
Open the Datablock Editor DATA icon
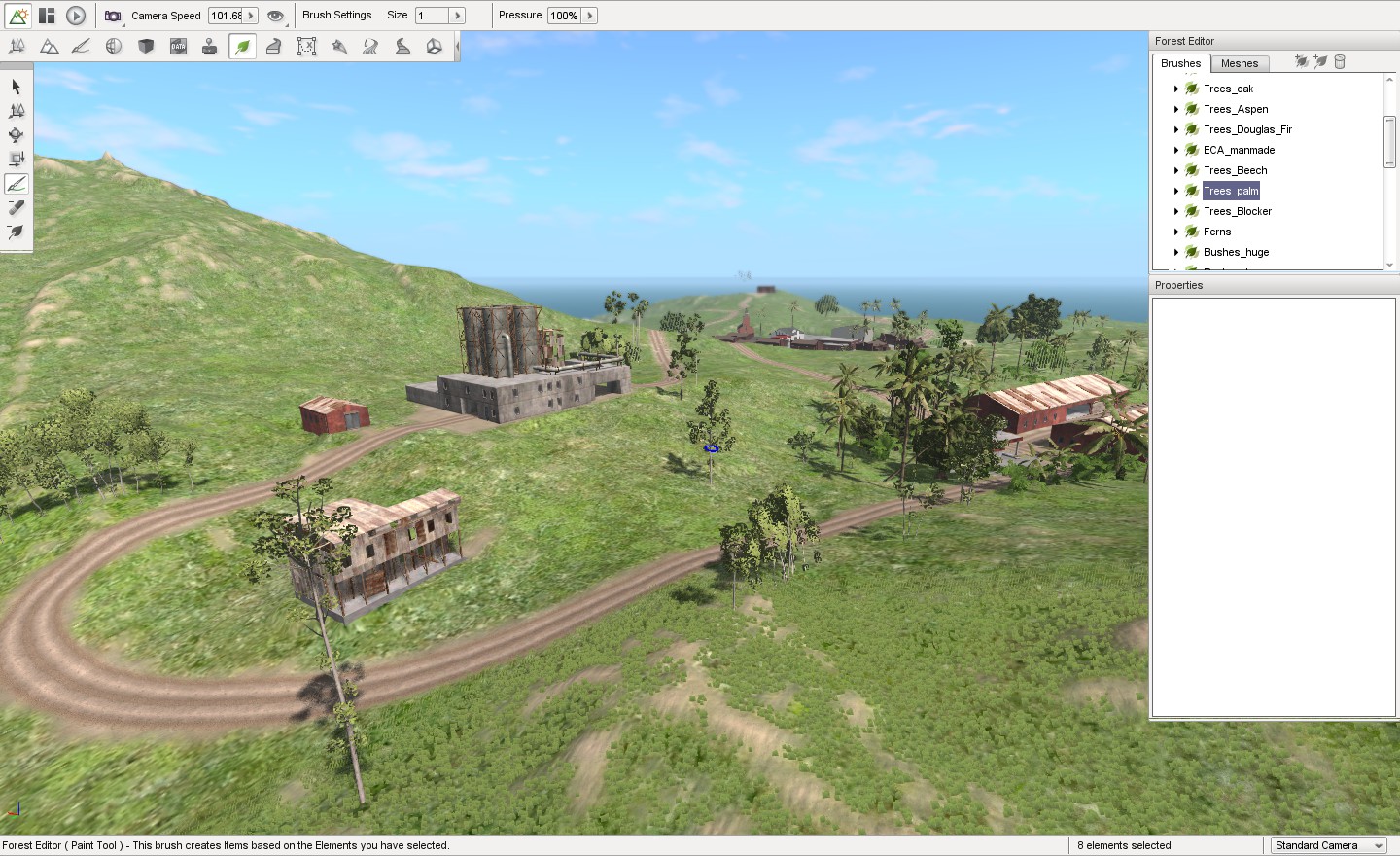(178, 46)
